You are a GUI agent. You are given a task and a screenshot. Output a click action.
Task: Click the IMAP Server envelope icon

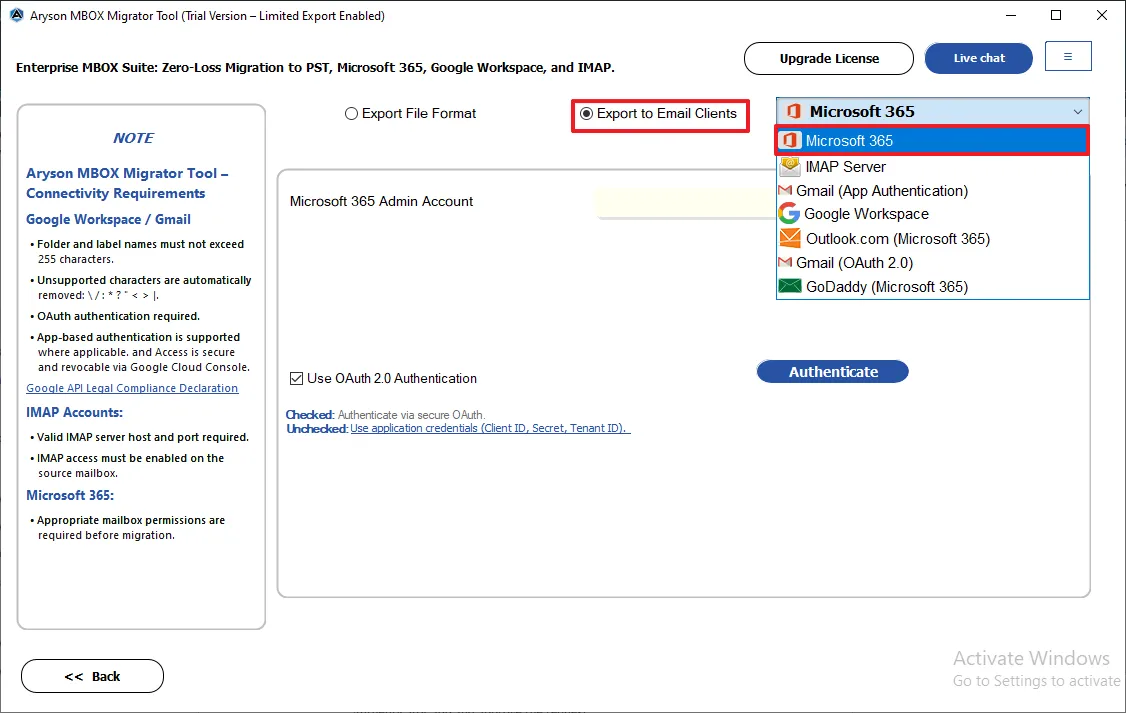point(790,167)
